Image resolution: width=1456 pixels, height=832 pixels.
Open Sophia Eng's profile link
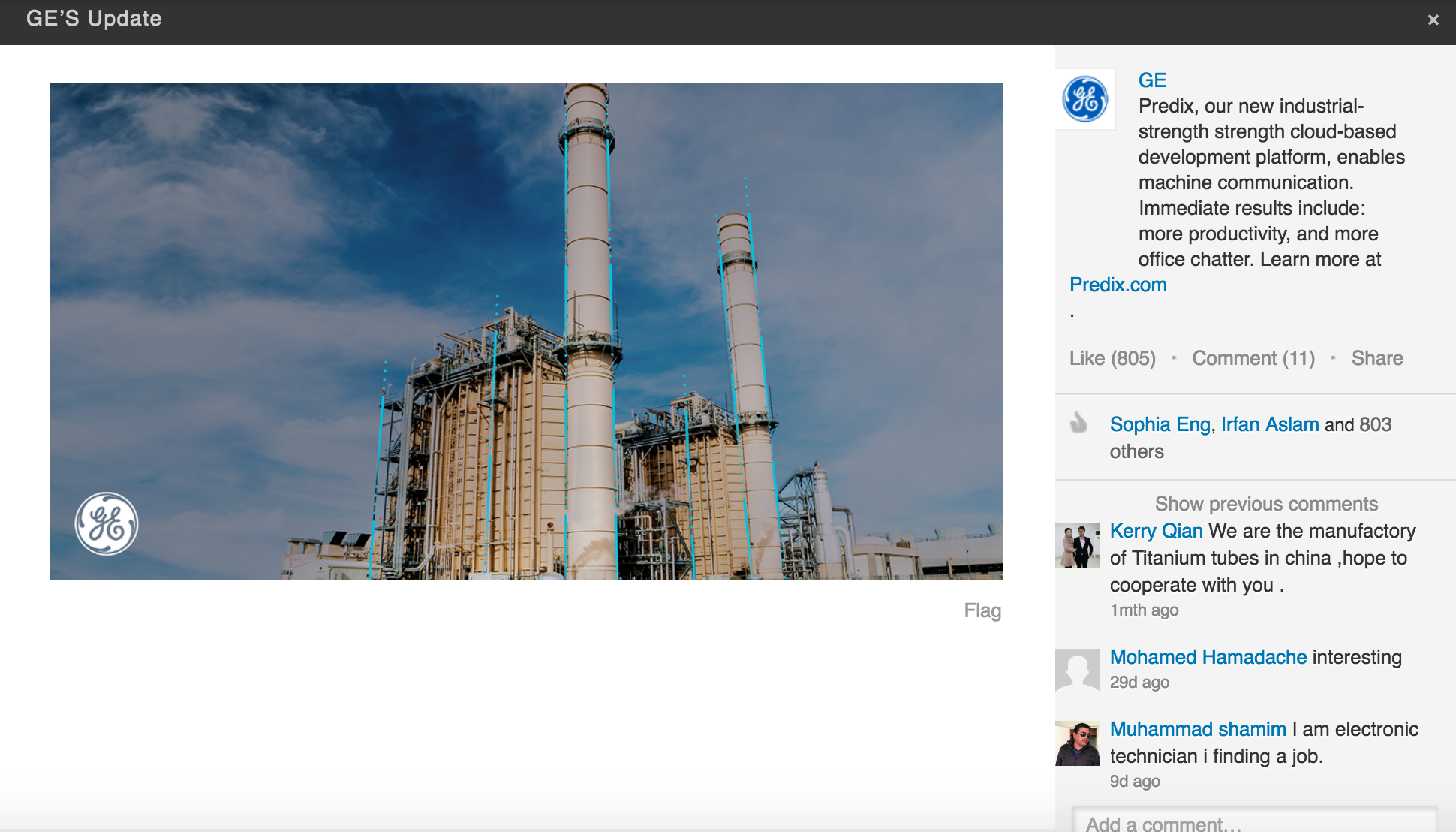coord(1160,424)
